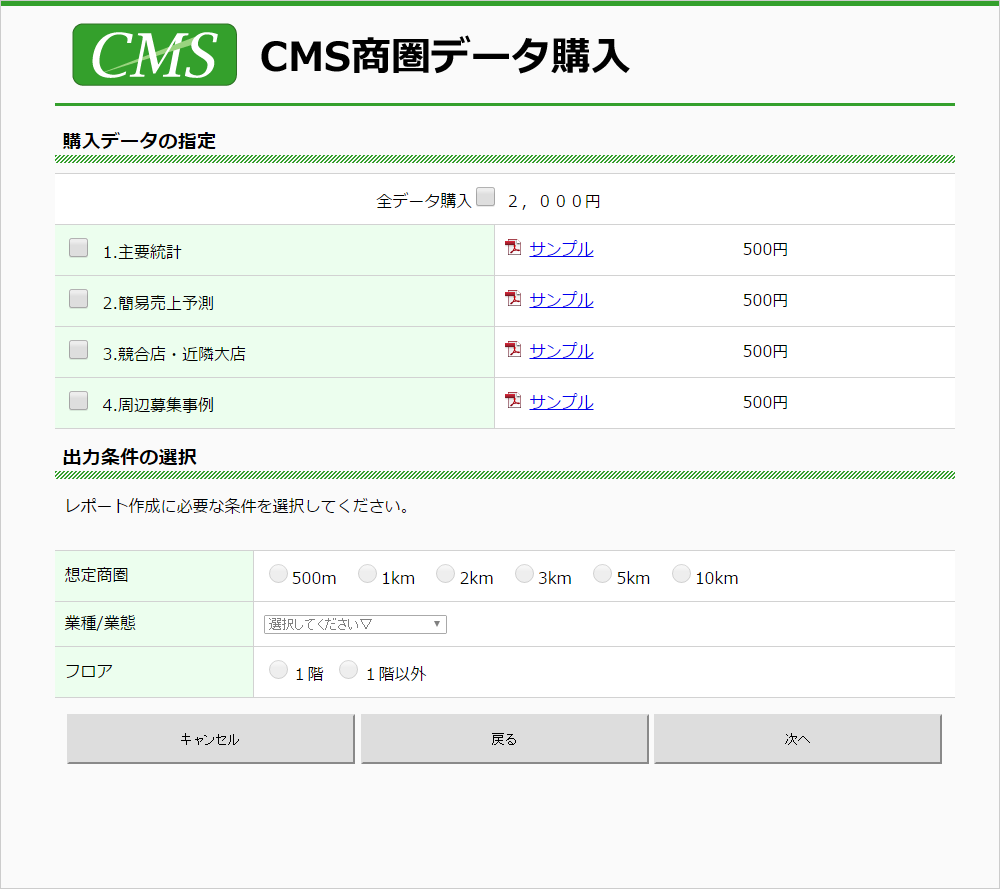Screen dimensions: 1000x889
Task: Click the 次へ button
Action: tap(797, 738)
